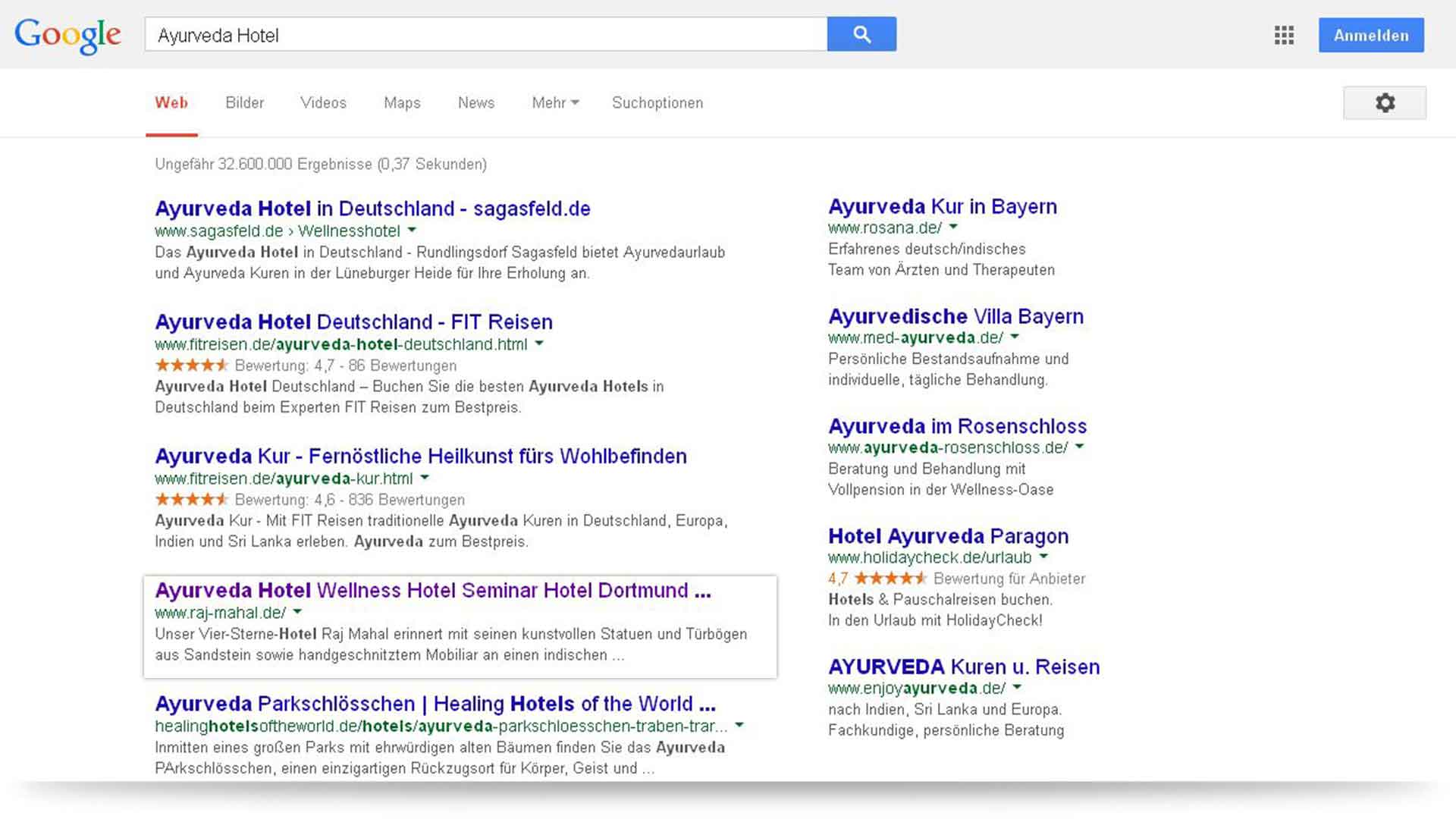Expand arrow beside www.enjoyayurveda.de URL
1456x819 pixels.
point(1017,687)
